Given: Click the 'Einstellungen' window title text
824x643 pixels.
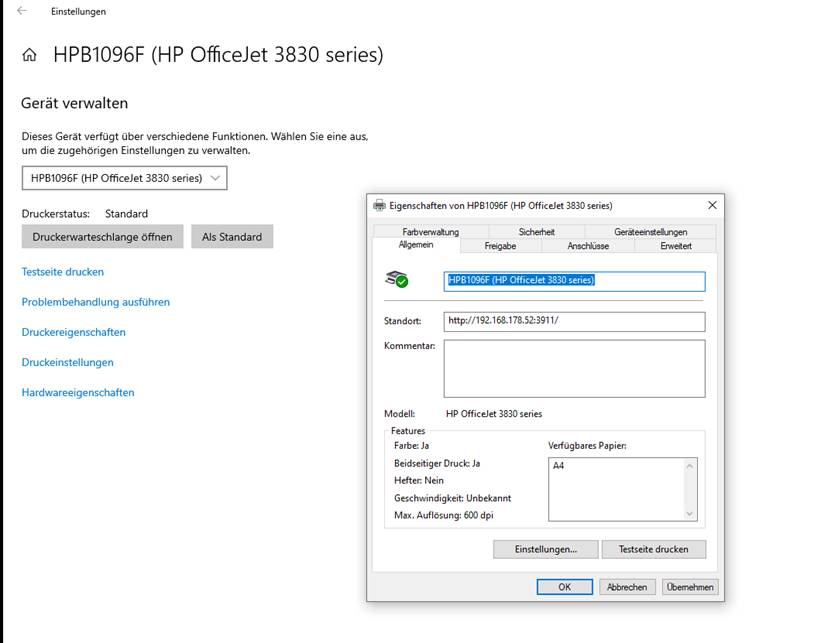Looking at the screenshot, I should click(x=78, y=12).
